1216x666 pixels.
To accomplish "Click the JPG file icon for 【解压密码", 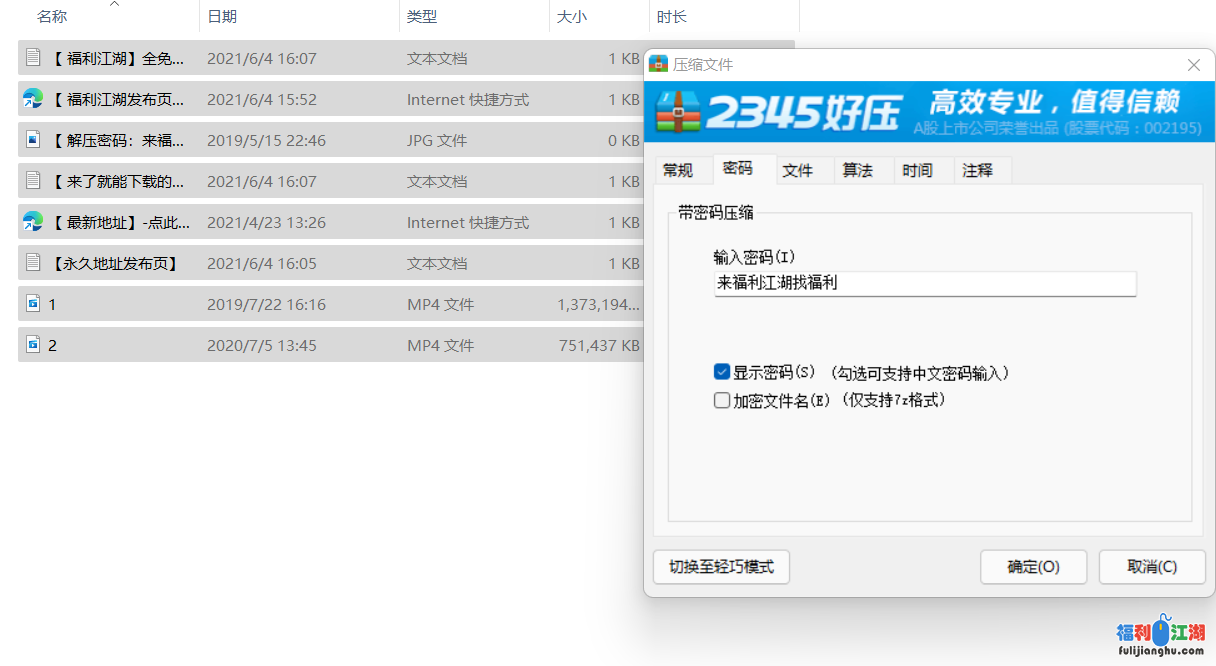I will pyautogui.click(x=33, y=140).
